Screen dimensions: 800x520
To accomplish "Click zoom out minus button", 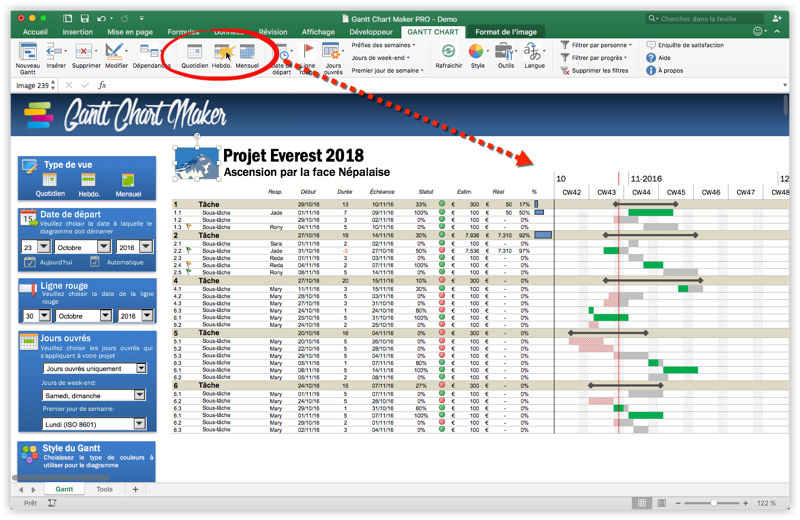I will click(678, 503).
